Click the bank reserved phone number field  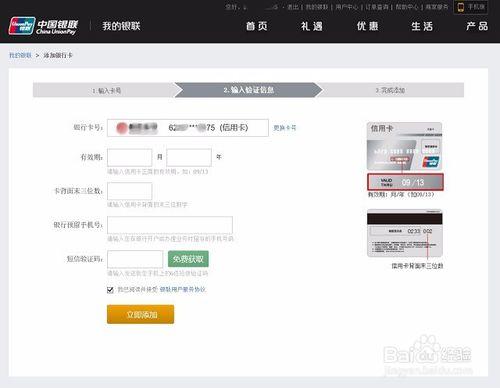(170, 225)
